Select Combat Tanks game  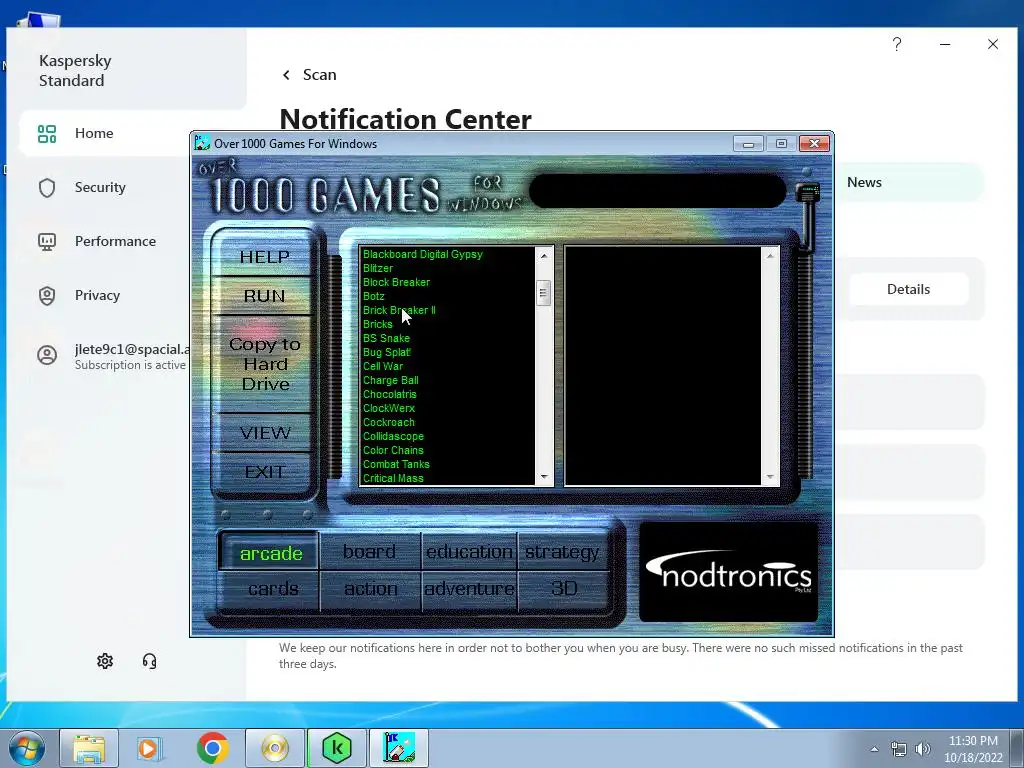coord(396,464)
